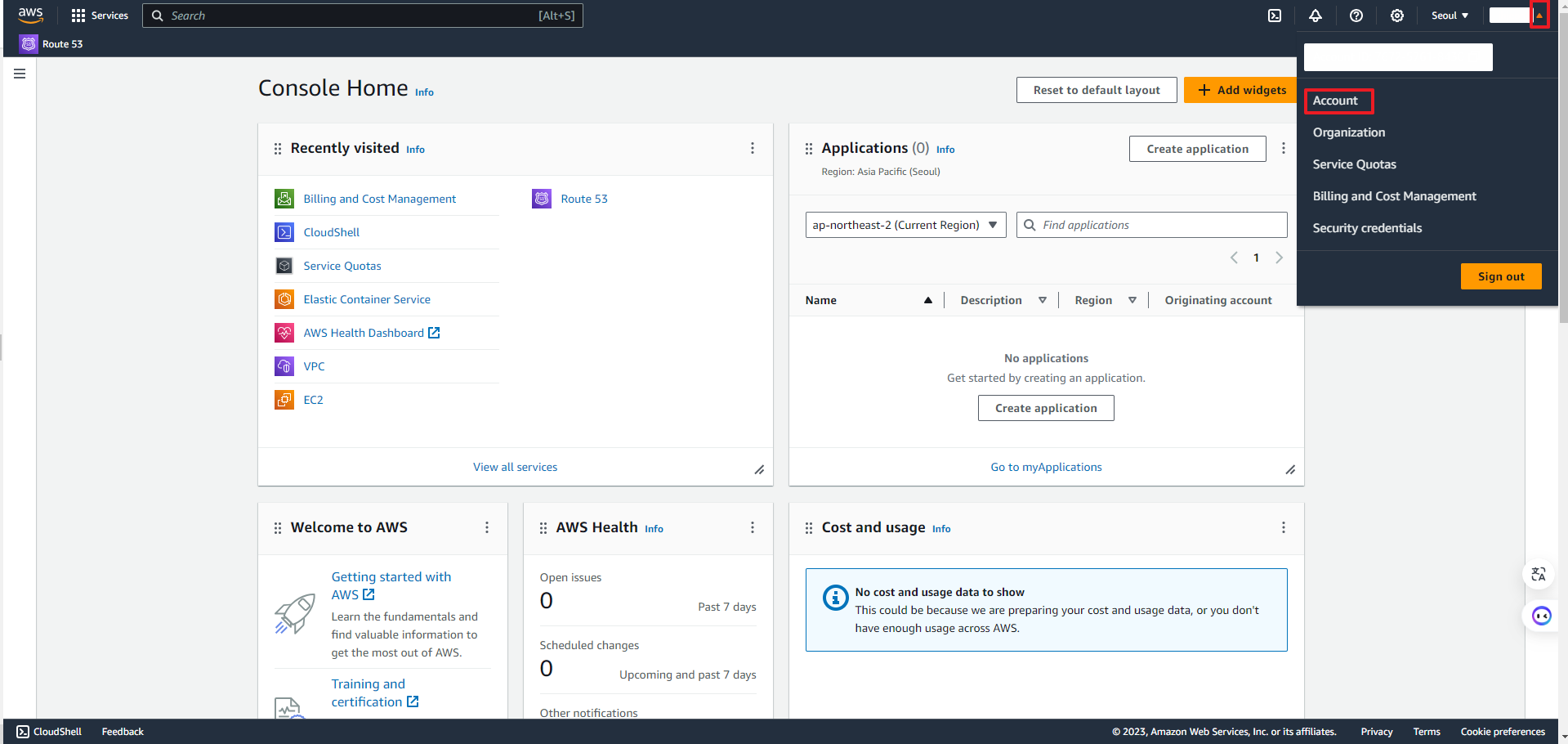Click the Billing and Cost Management service icon
The image size is (1568, 744).
coord(284,199)
